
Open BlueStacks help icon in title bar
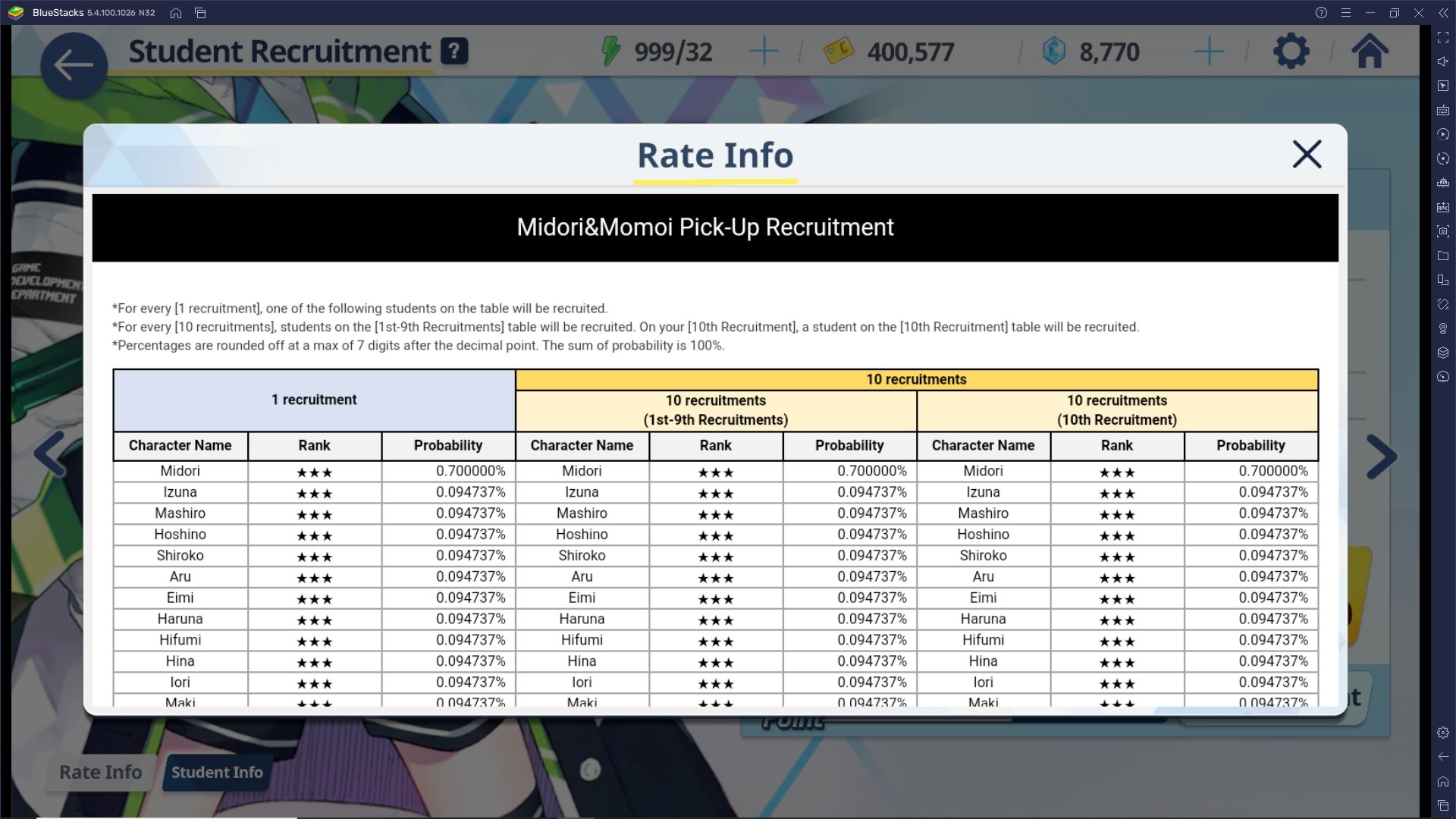click(x=1321, y=13)
